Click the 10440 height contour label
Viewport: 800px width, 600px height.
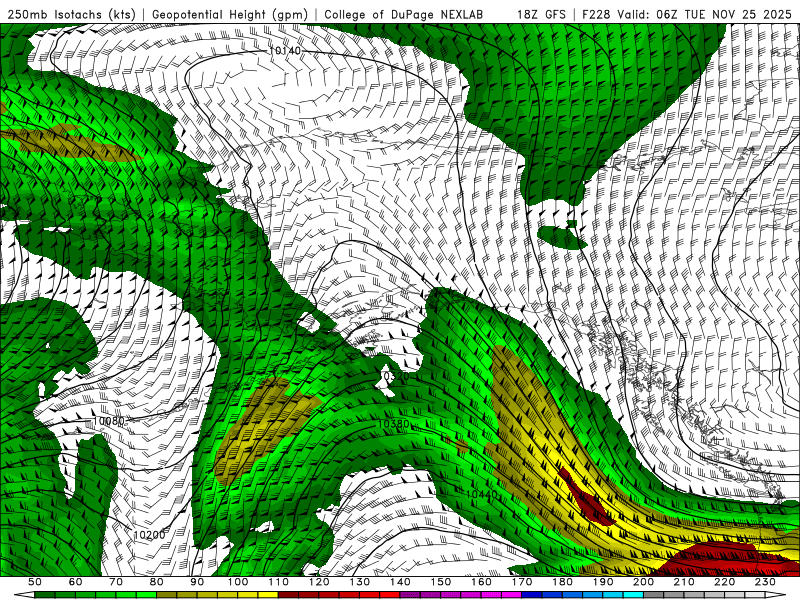[481, 494]
